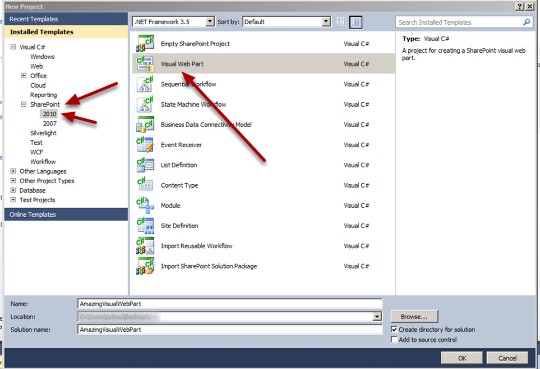Uncheck Create directory for solution

pyautogui.click(x=394, y=329)
